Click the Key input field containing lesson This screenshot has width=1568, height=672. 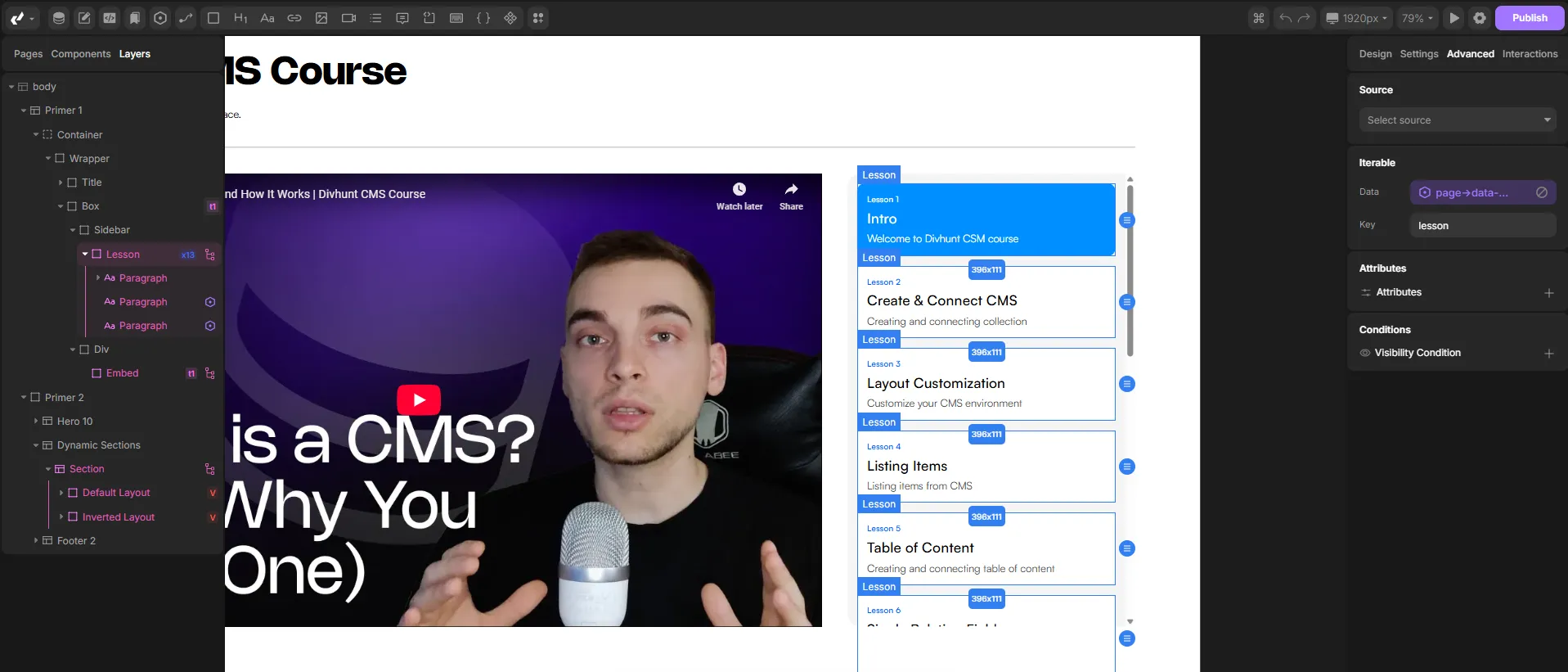1483,226
